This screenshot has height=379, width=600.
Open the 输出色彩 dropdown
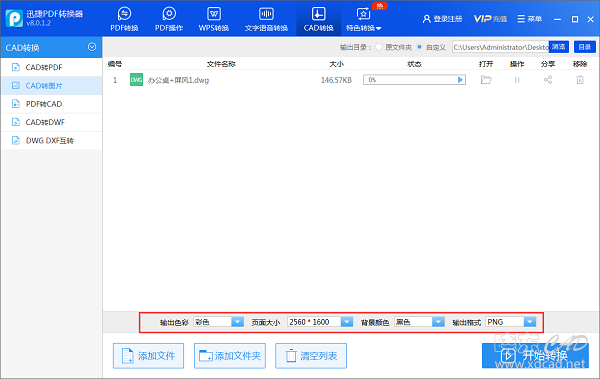pyautogui.click(x=218, y=322)
